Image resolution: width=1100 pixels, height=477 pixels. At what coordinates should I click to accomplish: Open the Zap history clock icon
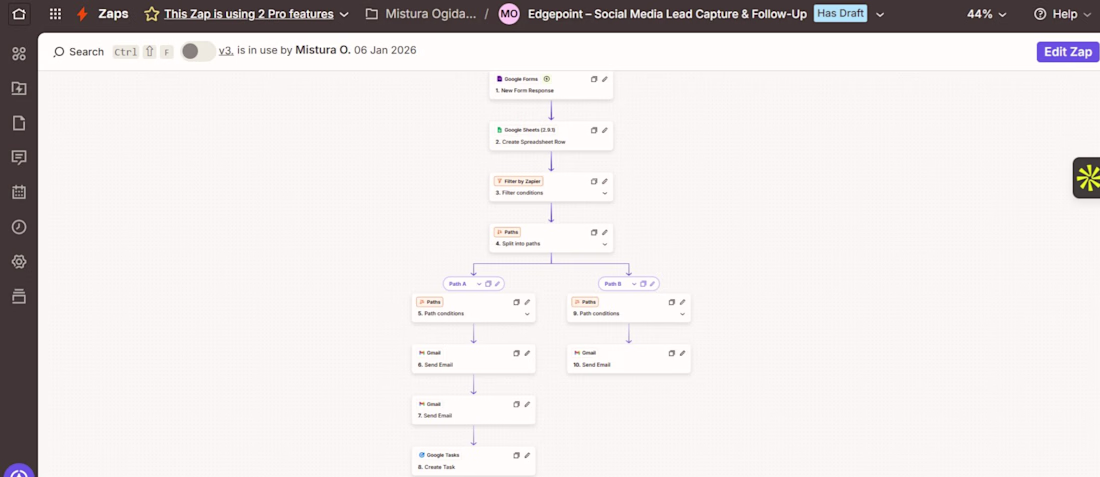pyautogui.click(x=19, y=227)
